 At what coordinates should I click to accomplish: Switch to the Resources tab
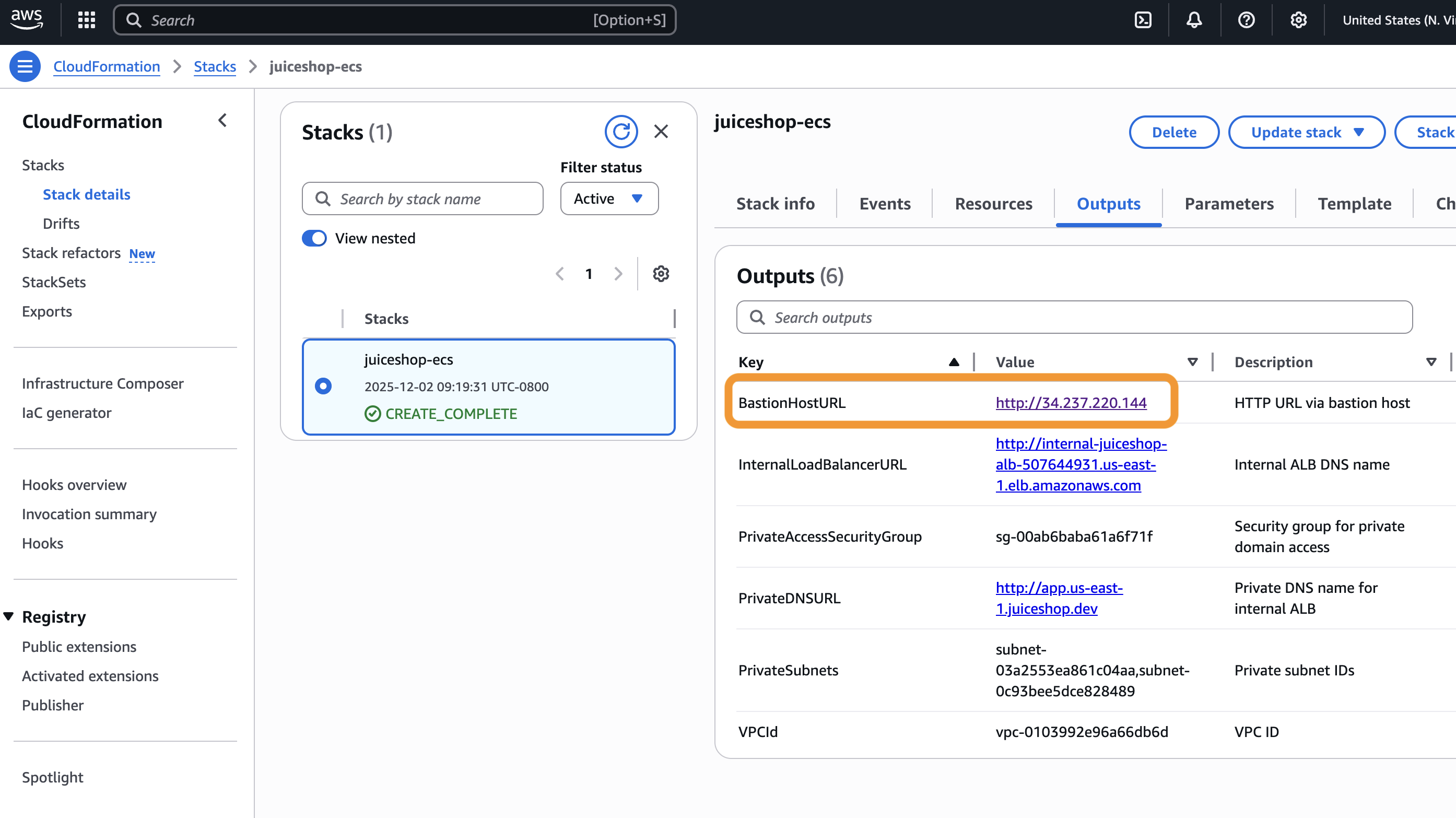993,204
